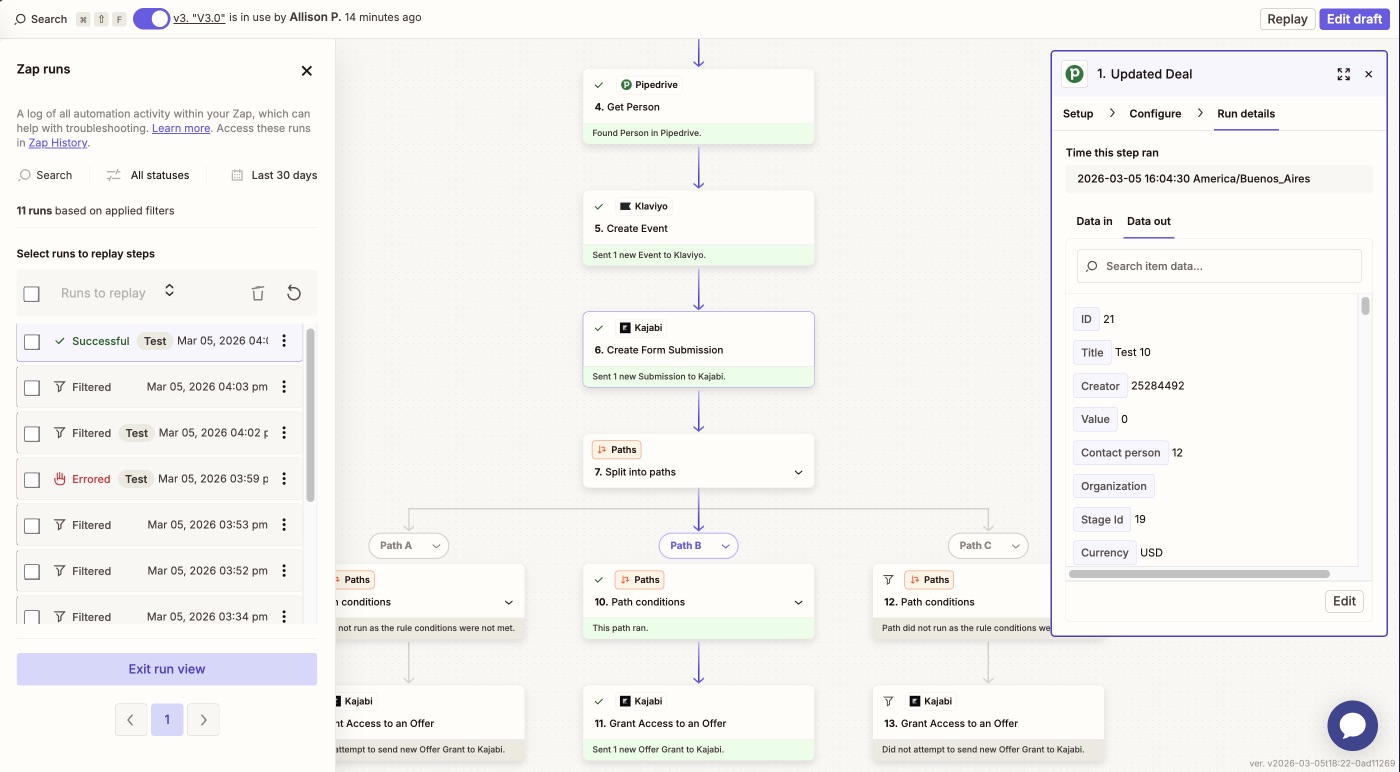Open more options for Filtered 03:53 run
1400x772 pixels.
(x=284, y=525)
